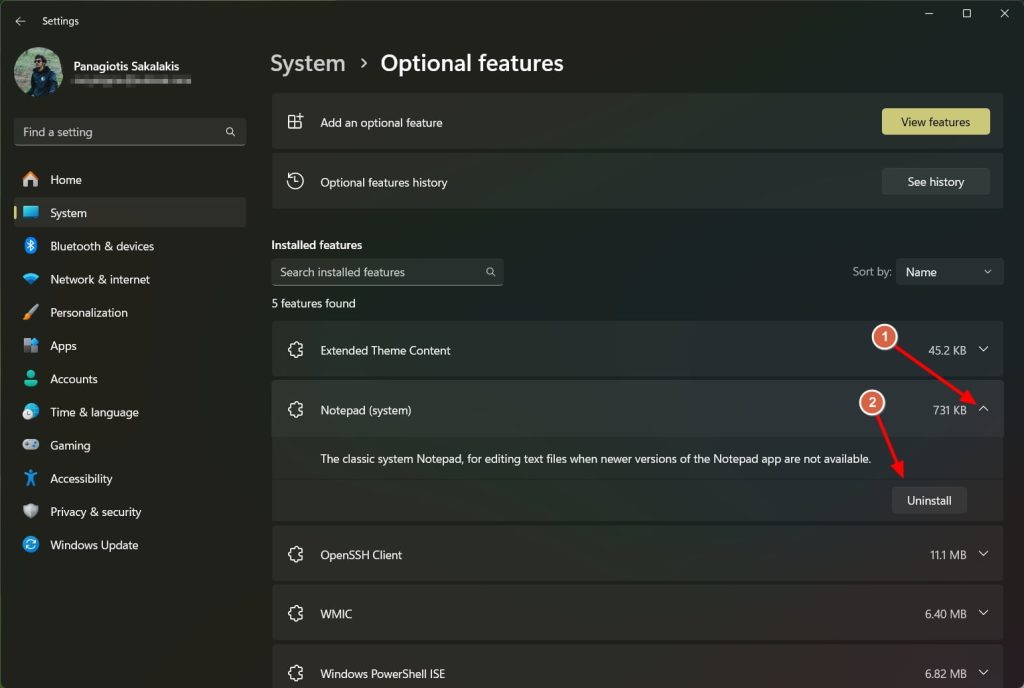Click the Optional features history clock icon
The width and height of the screenshot is (1024, 688).
[295, 181]
